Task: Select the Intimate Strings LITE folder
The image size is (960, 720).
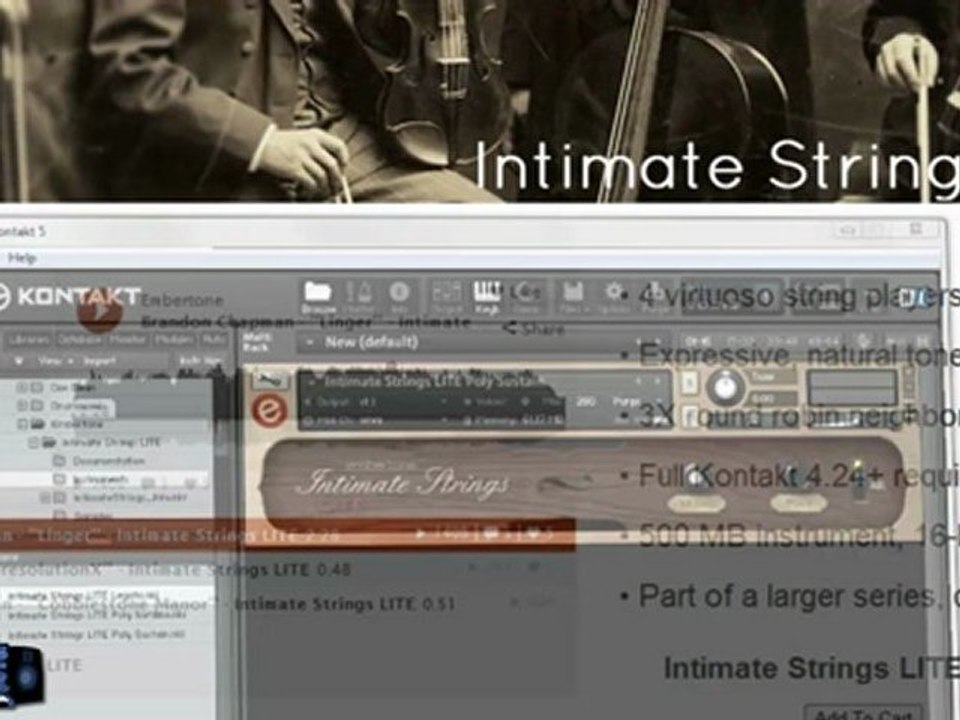Action: click(103, 441)
